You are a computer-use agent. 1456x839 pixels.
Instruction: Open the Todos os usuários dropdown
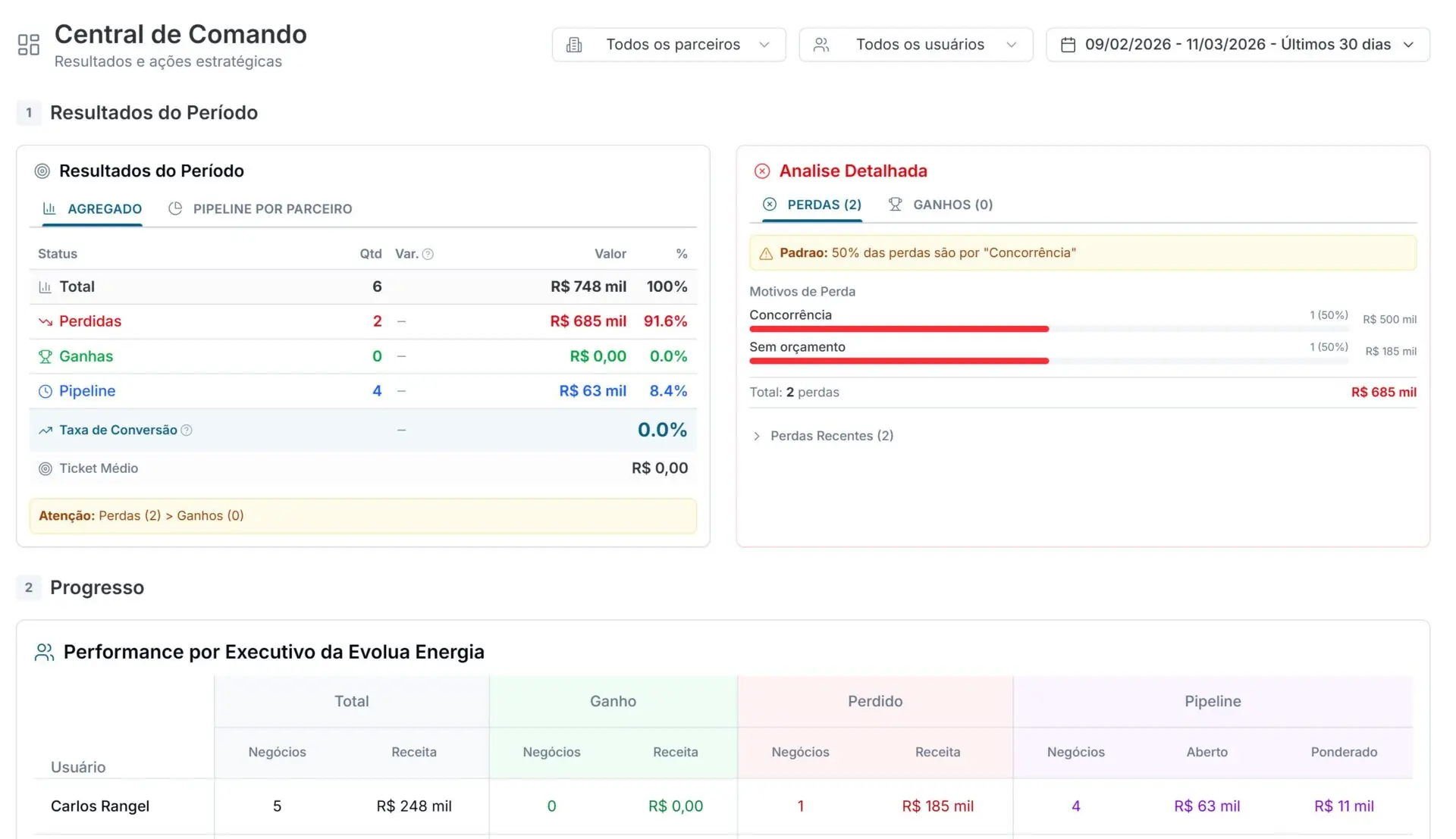point(916,45)
